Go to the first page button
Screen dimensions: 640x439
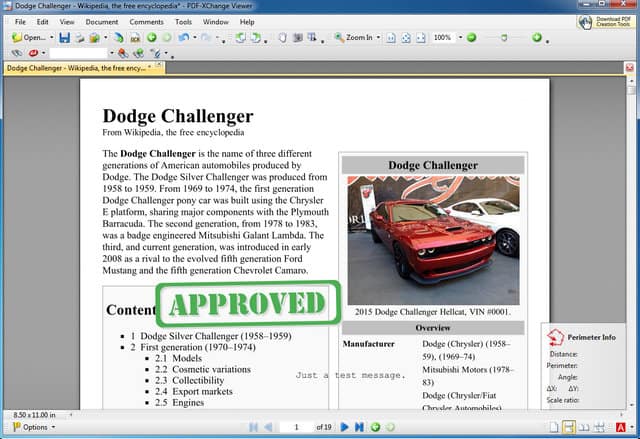pyautogui.click(x=253, y=427)
